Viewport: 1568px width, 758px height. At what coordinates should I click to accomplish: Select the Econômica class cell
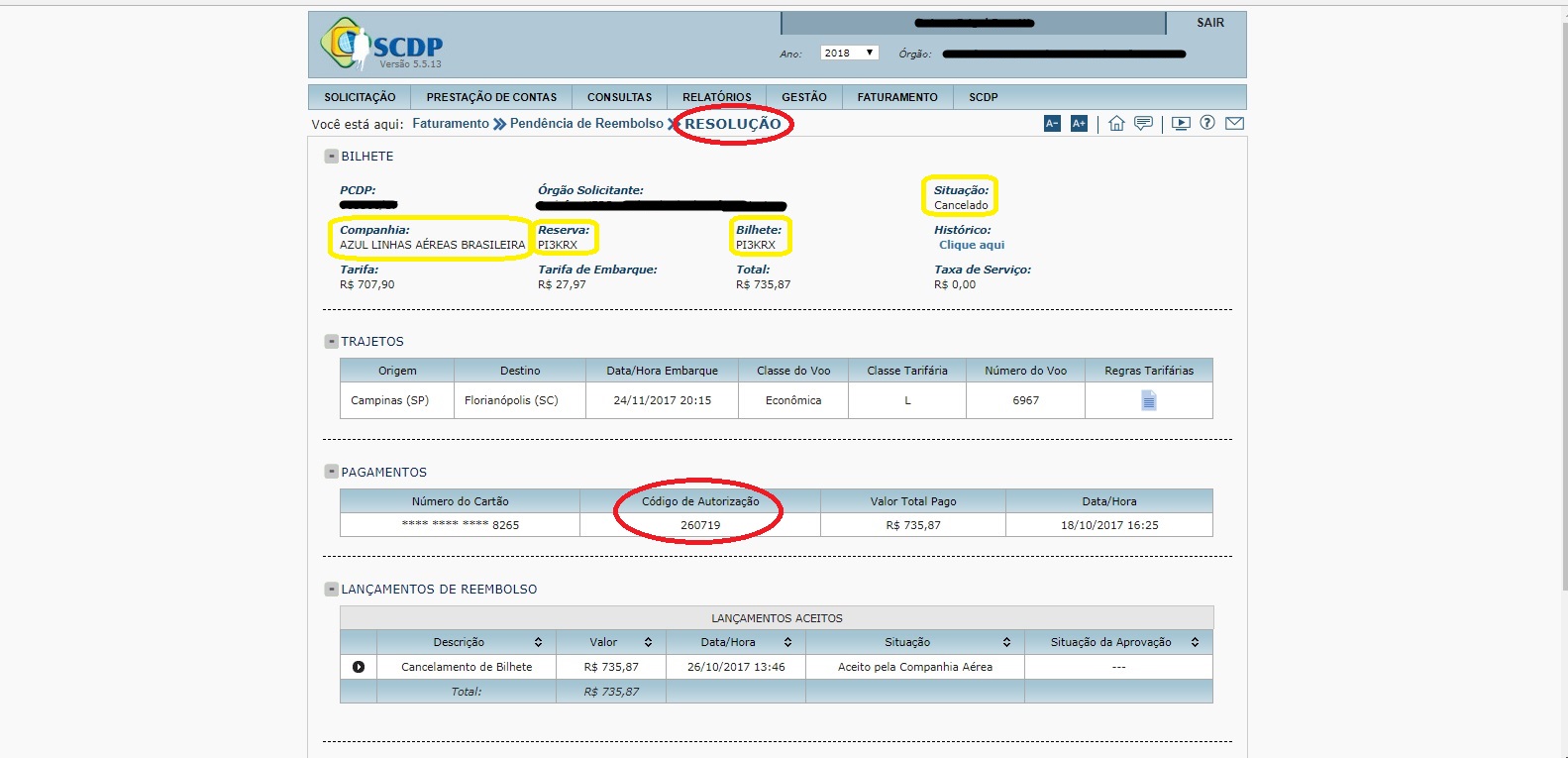pos(793,400)
